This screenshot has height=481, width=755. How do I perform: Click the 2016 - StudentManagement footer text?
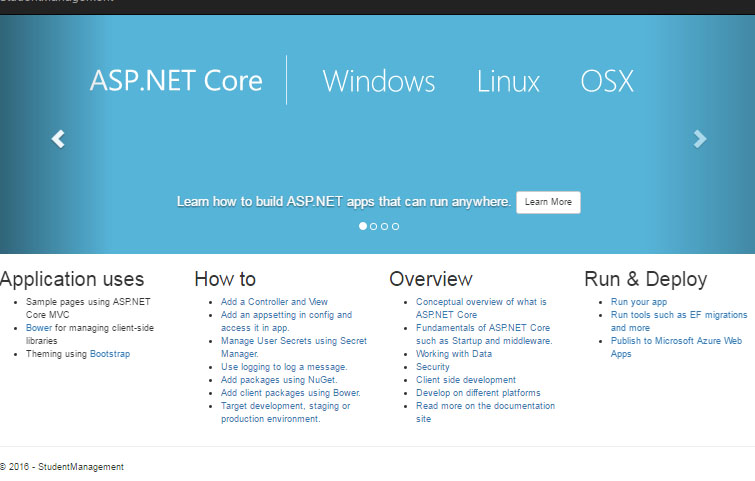[x=62, y=467]
